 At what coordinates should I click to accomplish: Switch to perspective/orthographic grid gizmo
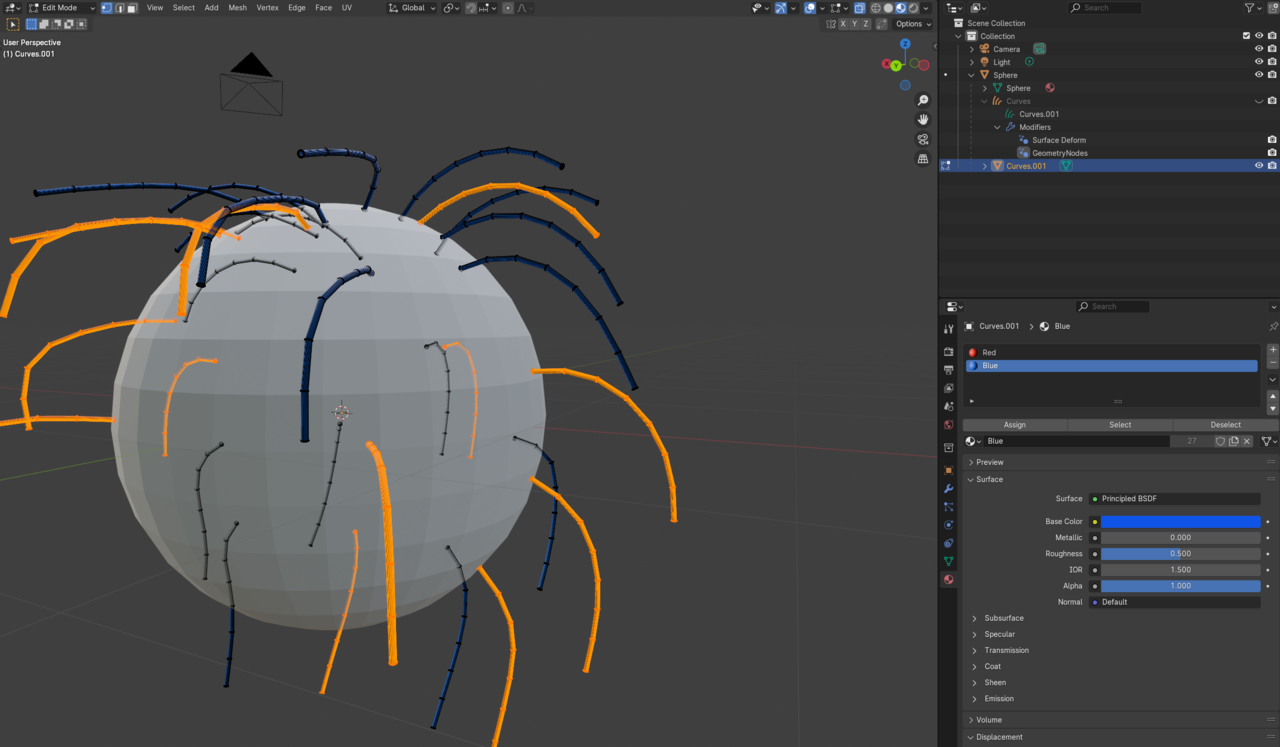pyautogui.click(x=922, y=159)
